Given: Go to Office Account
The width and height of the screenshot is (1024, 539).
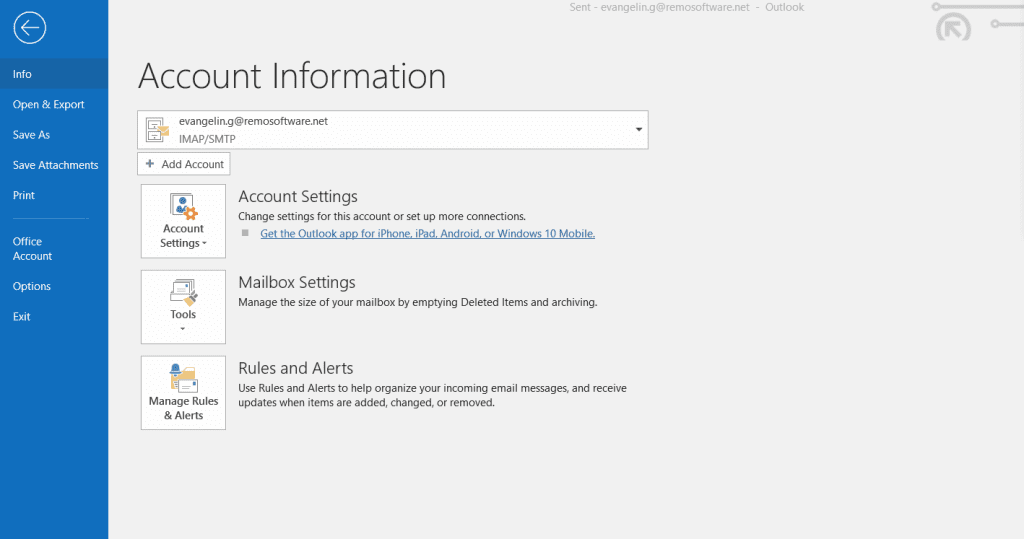Looking at the screenshot, I should pyautogui.click(x=54, y=248).
